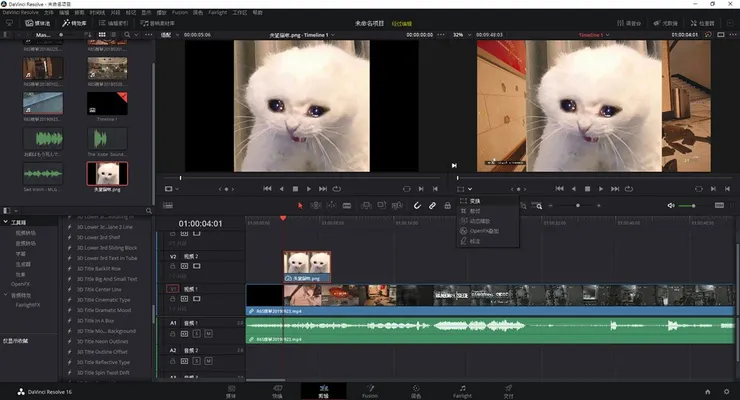Click the Replace clip edit icon
The width and height of the screenshot is (740, 400).
click(x=397, y=206)
